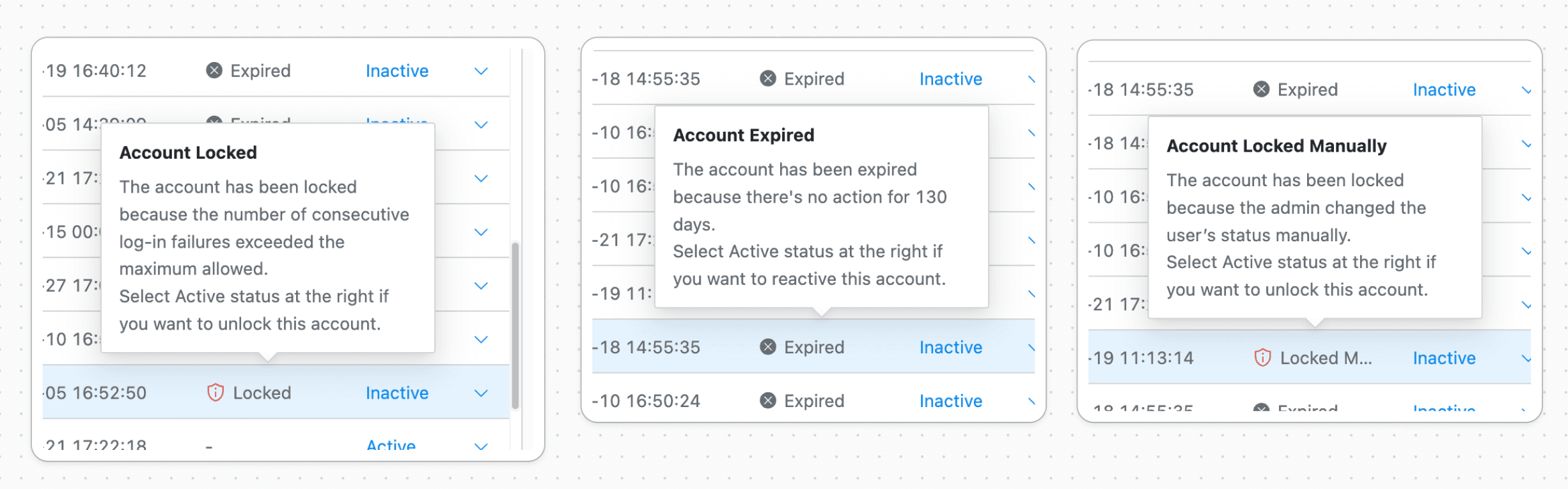Expand status dropdown for 05 16:52:50 row
Screen dimensions: 1568x489
[481, 393]
